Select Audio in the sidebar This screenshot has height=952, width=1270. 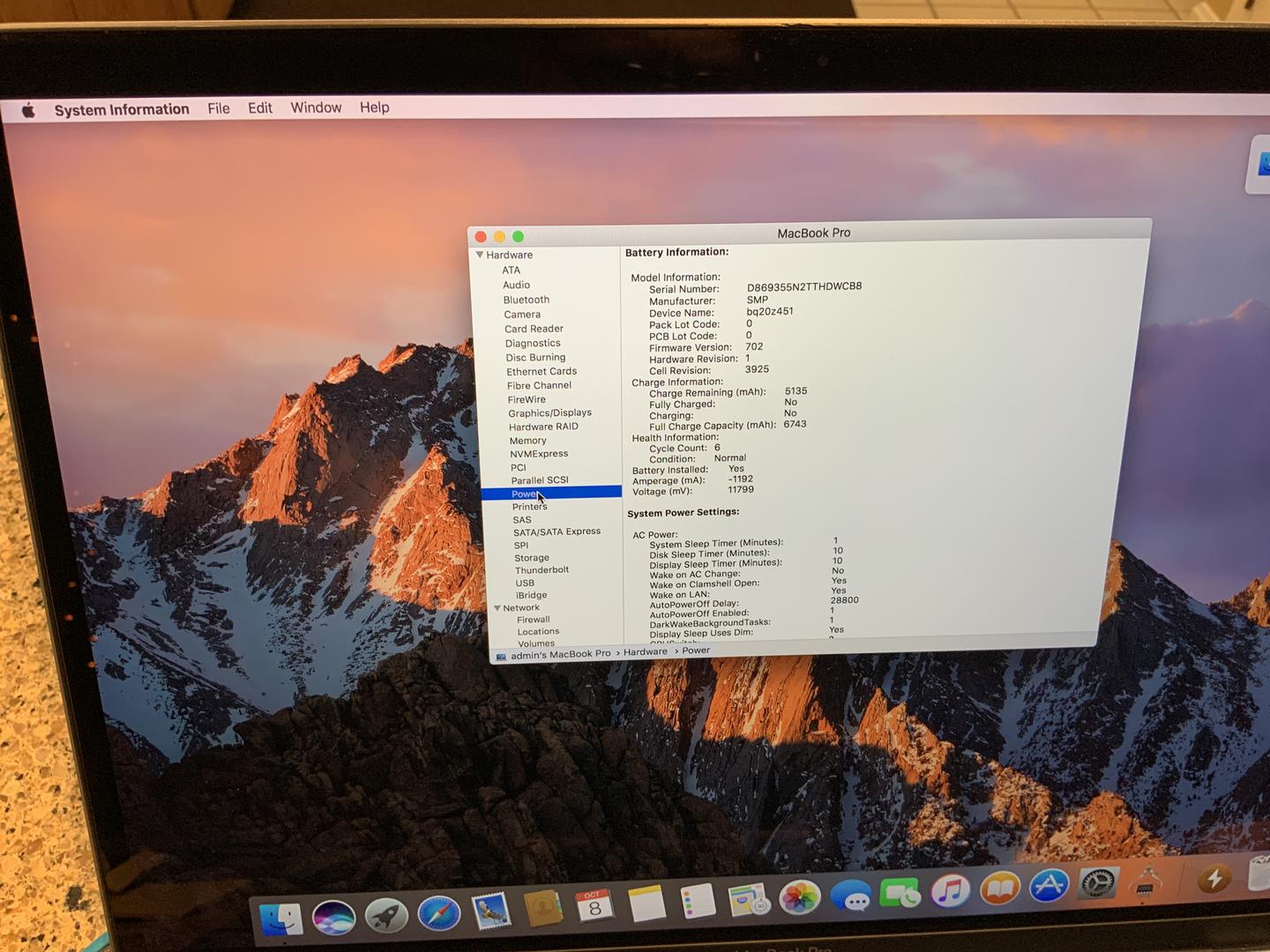pos(517,285)
